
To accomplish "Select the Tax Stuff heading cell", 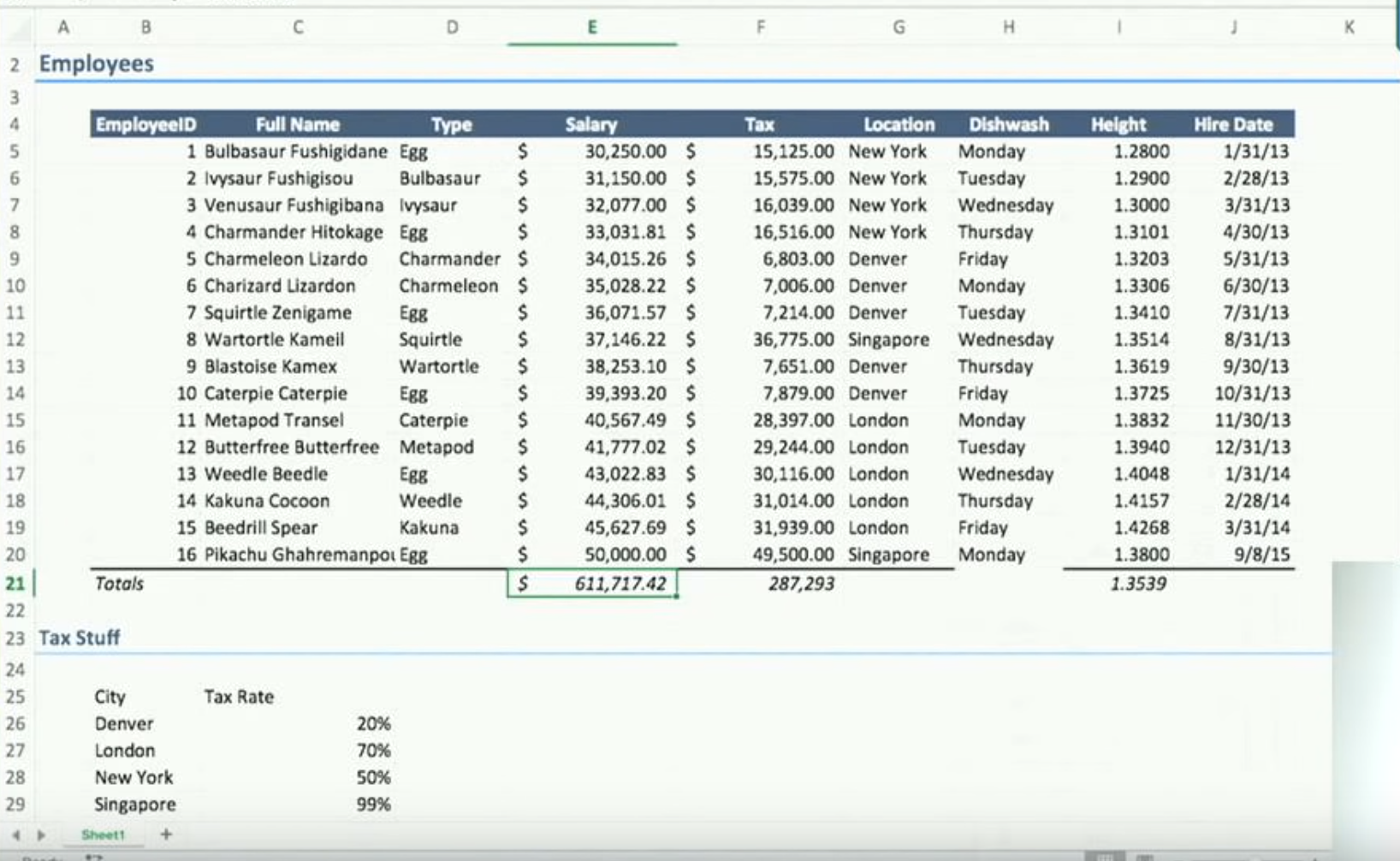I will tap(80, 638).
